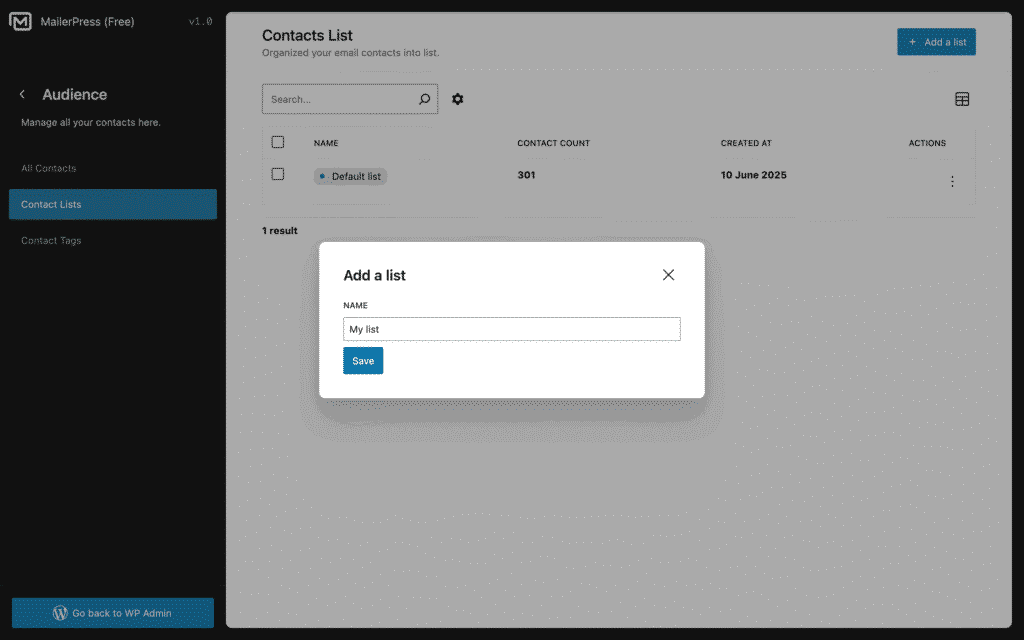Open the Default list actions menu
Screen dimensions: 1024x640
(x=951, y=181)
